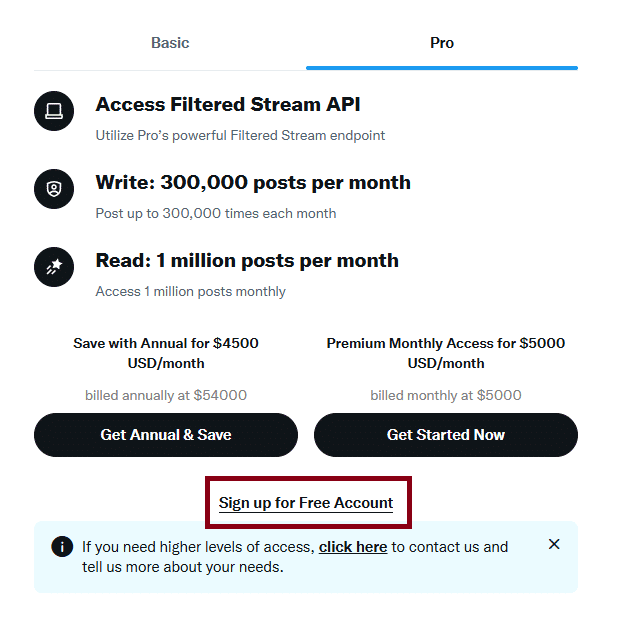Click the 'billed annually at $54000' note
Viewport: 637px width, 617px height.
[166, 395]
